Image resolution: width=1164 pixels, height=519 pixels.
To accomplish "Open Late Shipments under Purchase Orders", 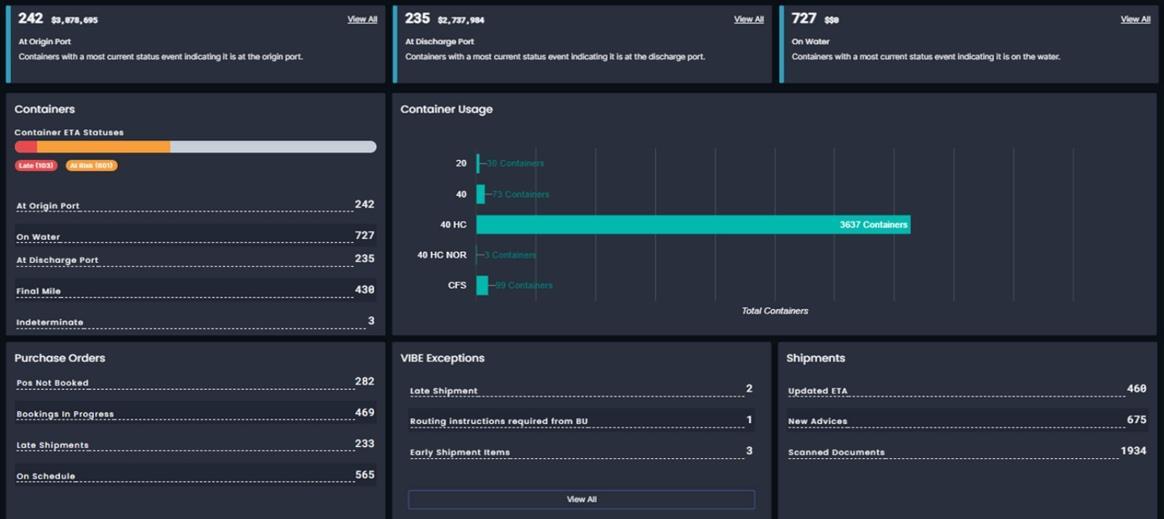I will click(195, 444).
